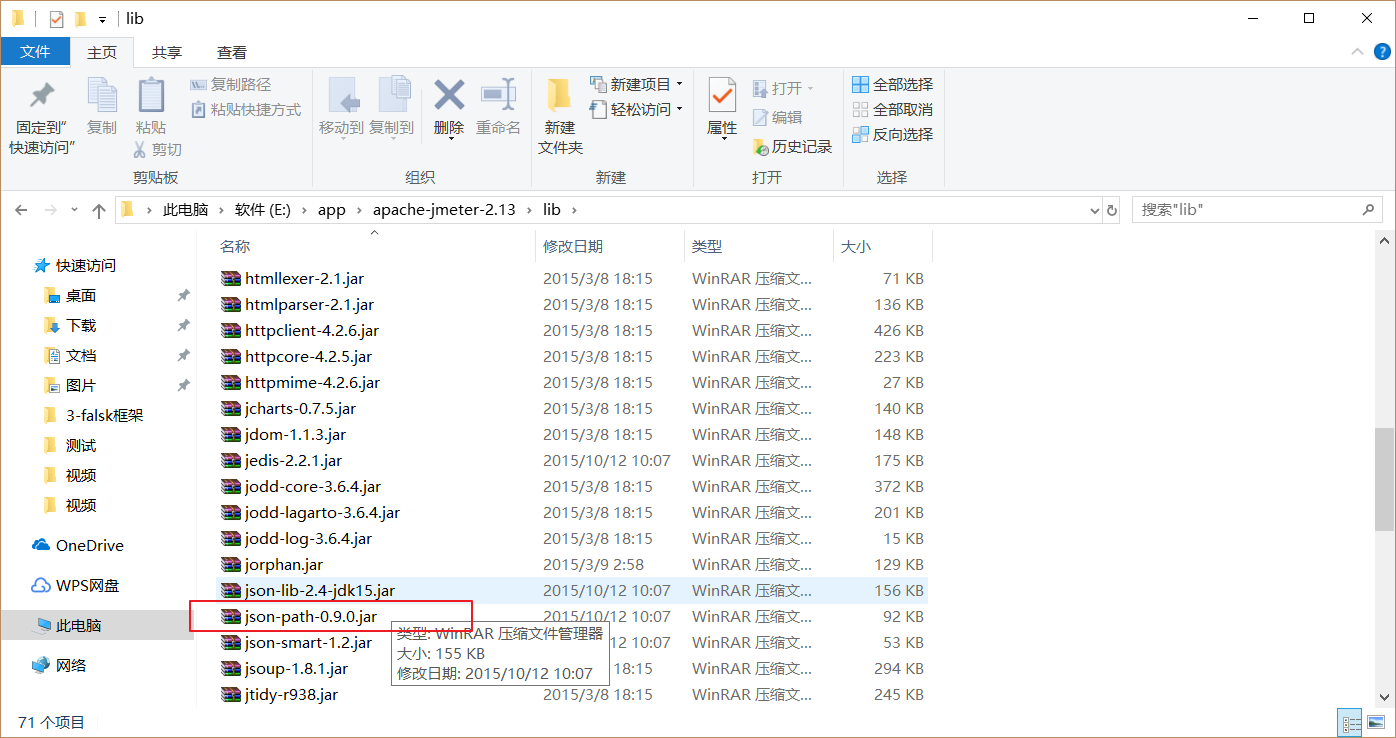Switch to the Home (主页) tab
The image size is (1396, 738).
(102, 52)
